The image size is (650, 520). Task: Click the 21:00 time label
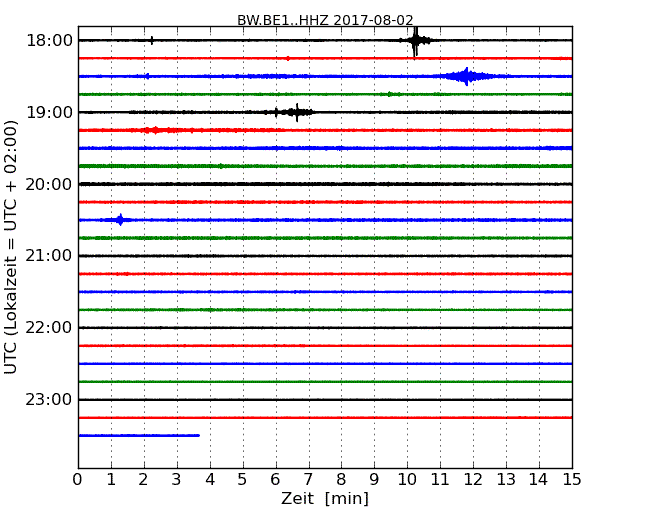49,256
